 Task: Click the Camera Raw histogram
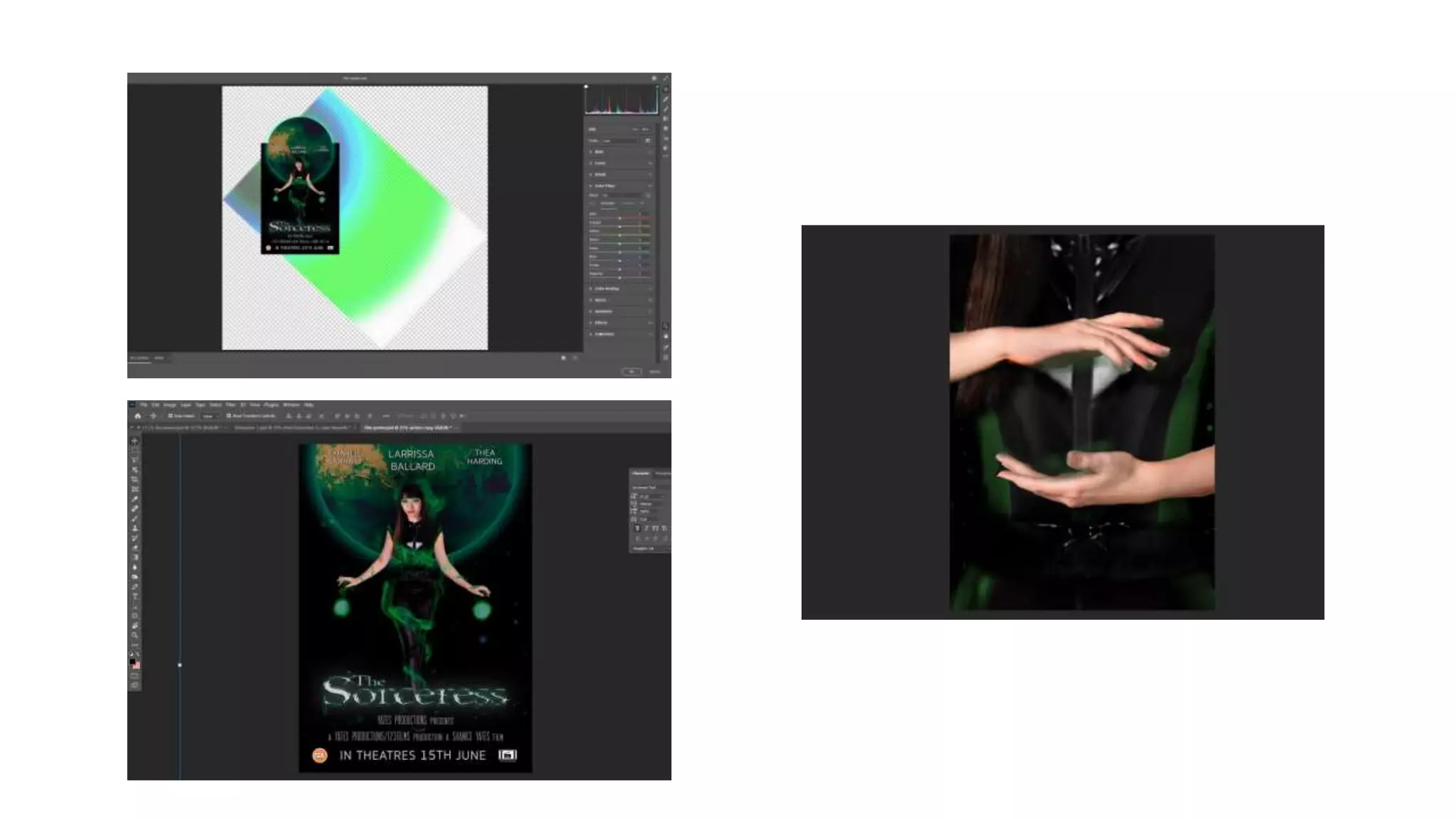click(x=621, y=100)
